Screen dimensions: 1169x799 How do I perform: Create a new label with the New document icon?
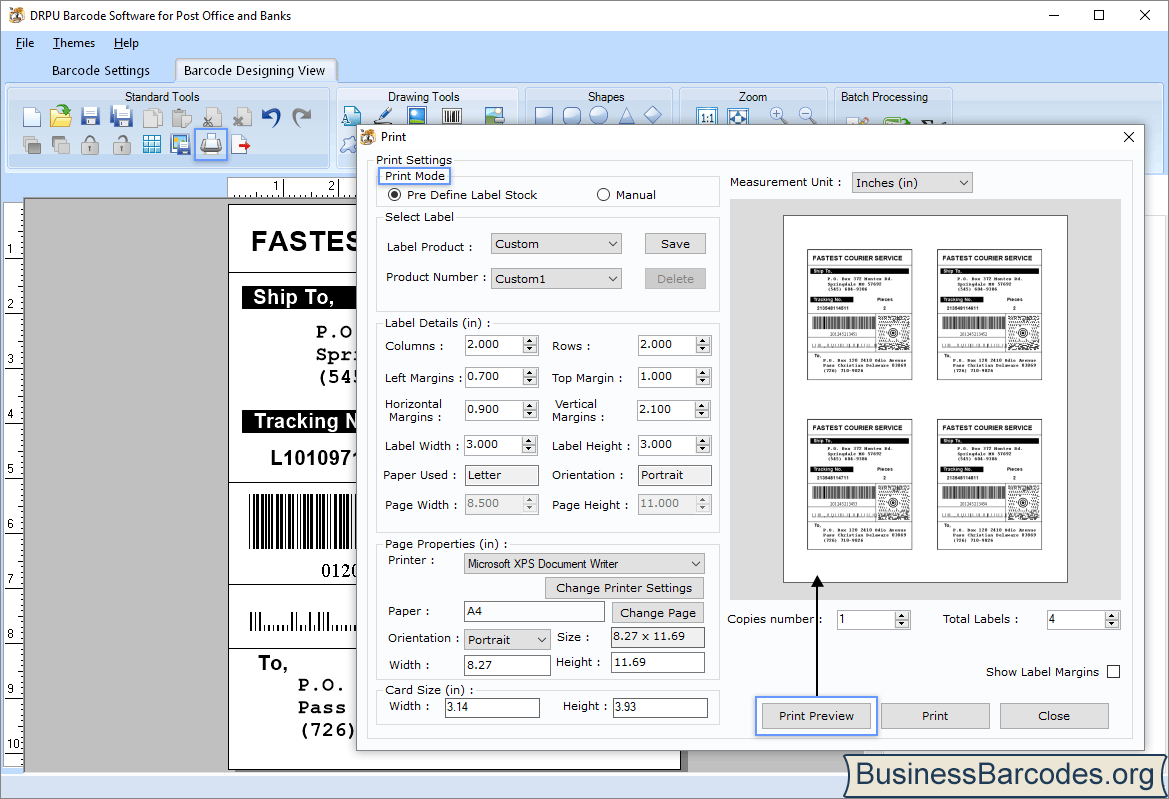[31, 117]
